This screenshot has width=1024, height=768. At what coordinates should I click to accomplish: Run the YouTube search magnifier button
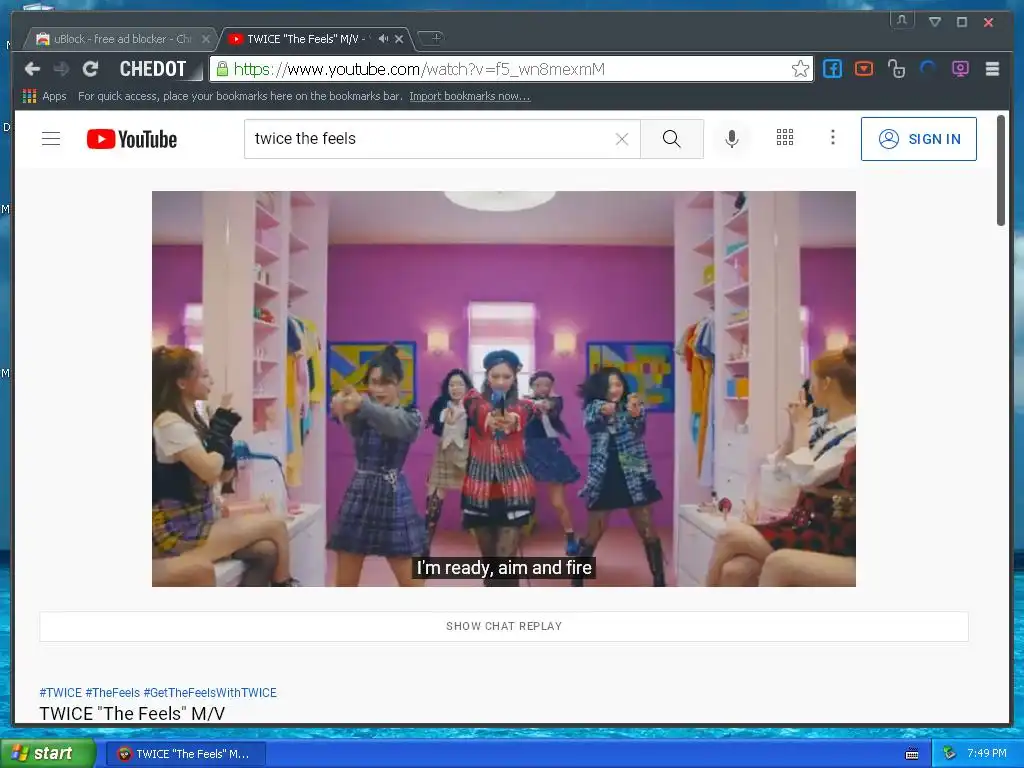pyautogui.click(x=671, y=138)
